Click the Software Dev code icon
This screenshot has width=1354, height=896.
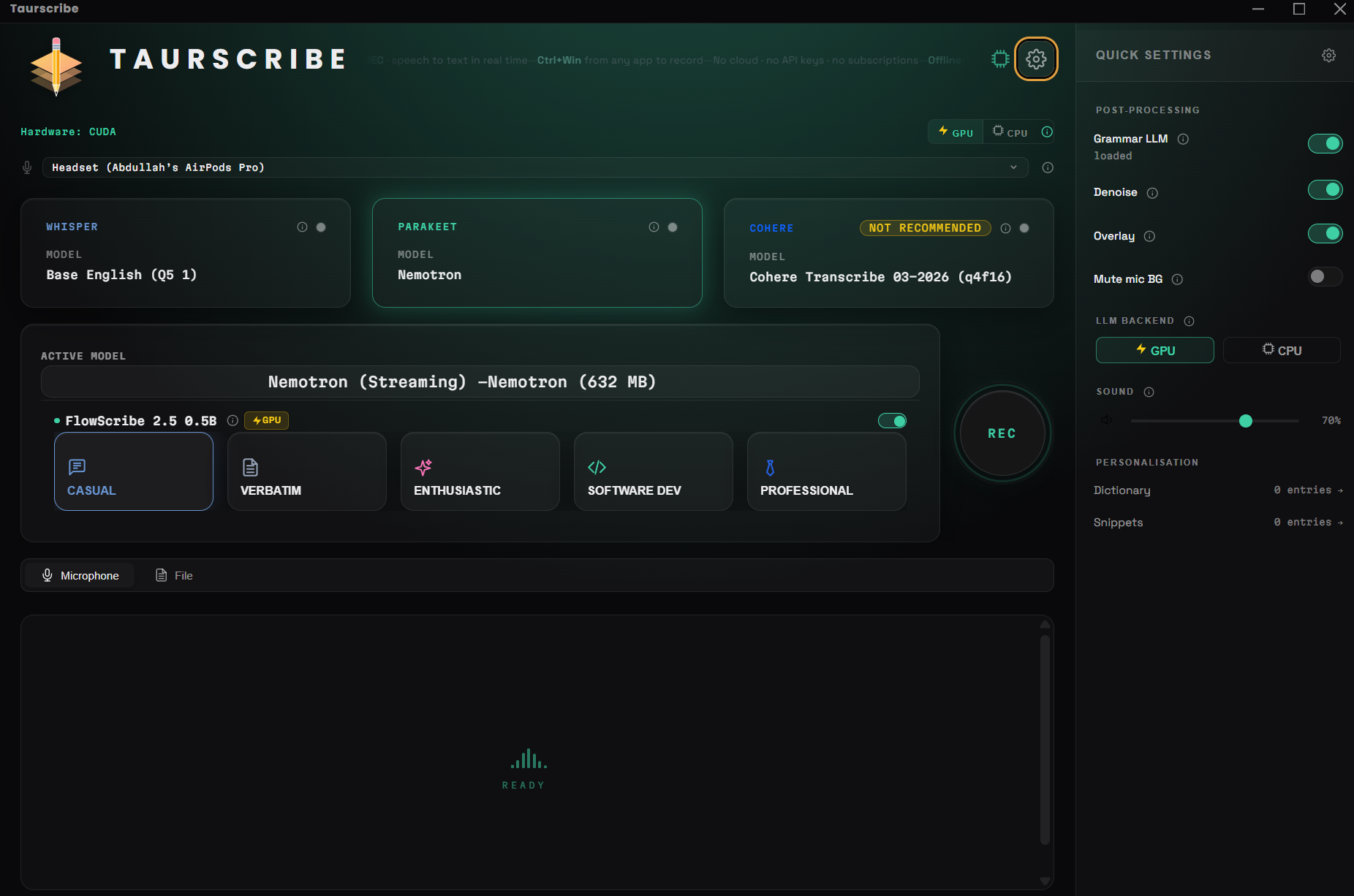597,467
